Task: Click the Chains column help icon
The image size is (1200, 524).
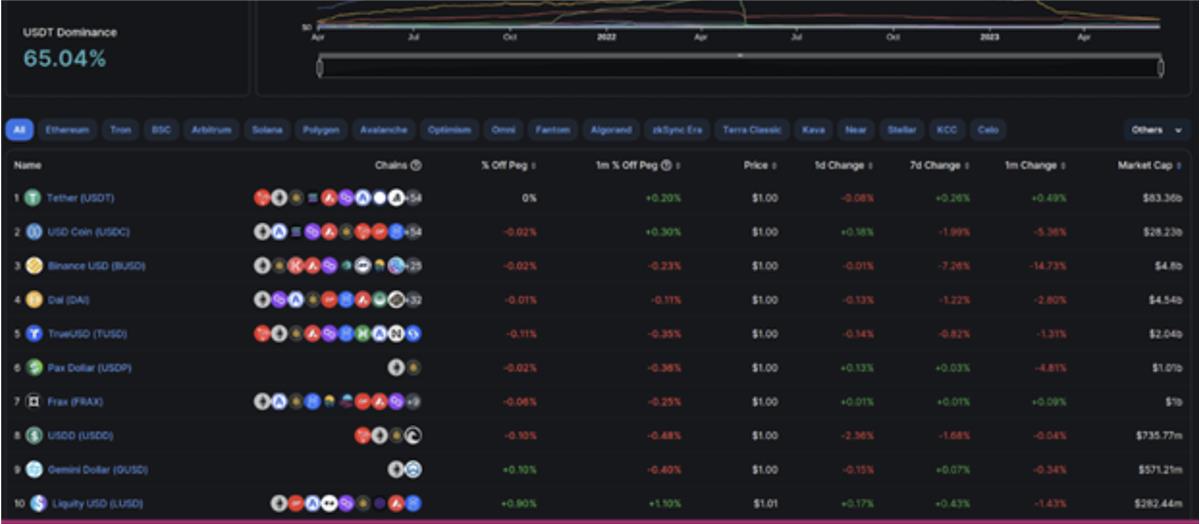Action: [416, 166]
